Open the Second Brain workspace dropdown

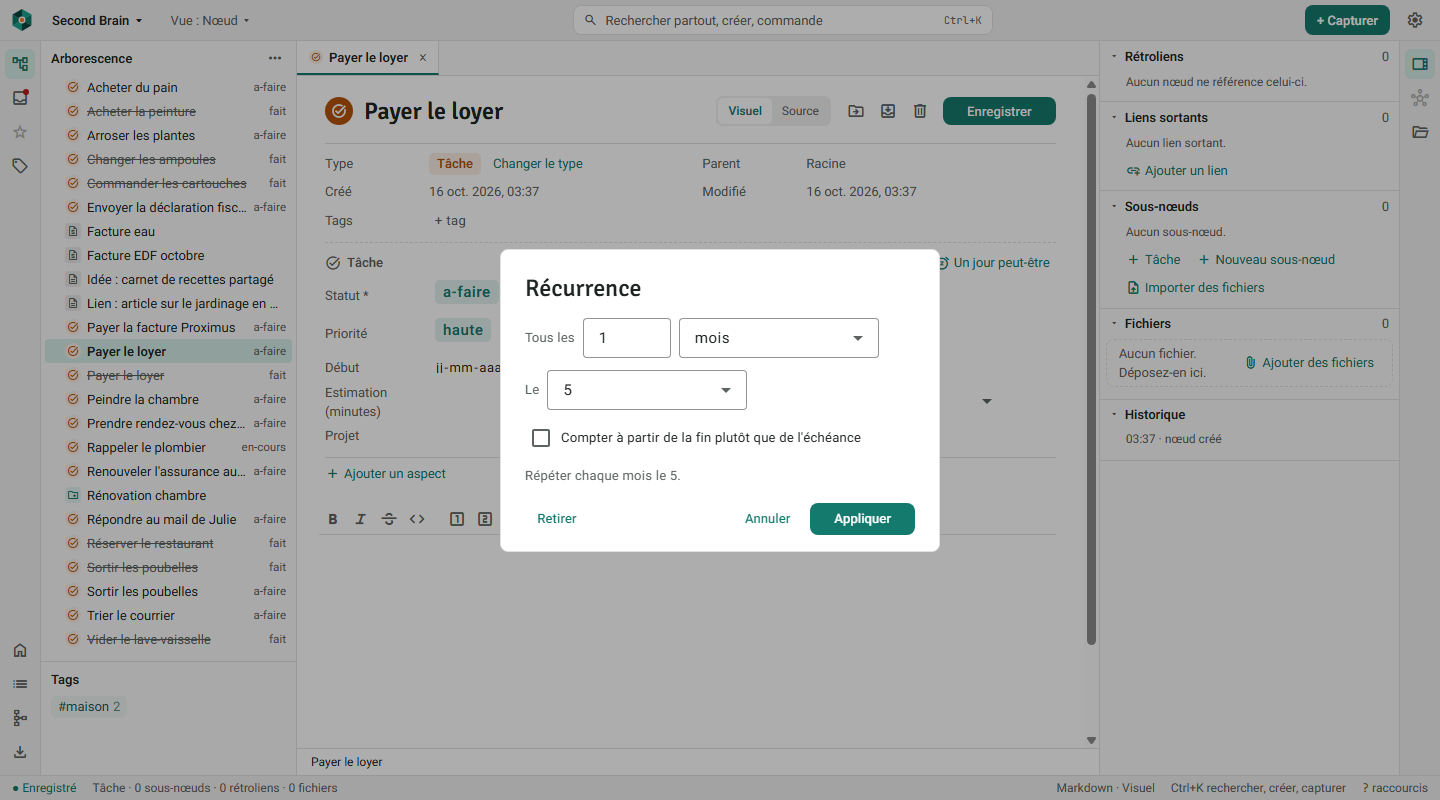point(97,20)
